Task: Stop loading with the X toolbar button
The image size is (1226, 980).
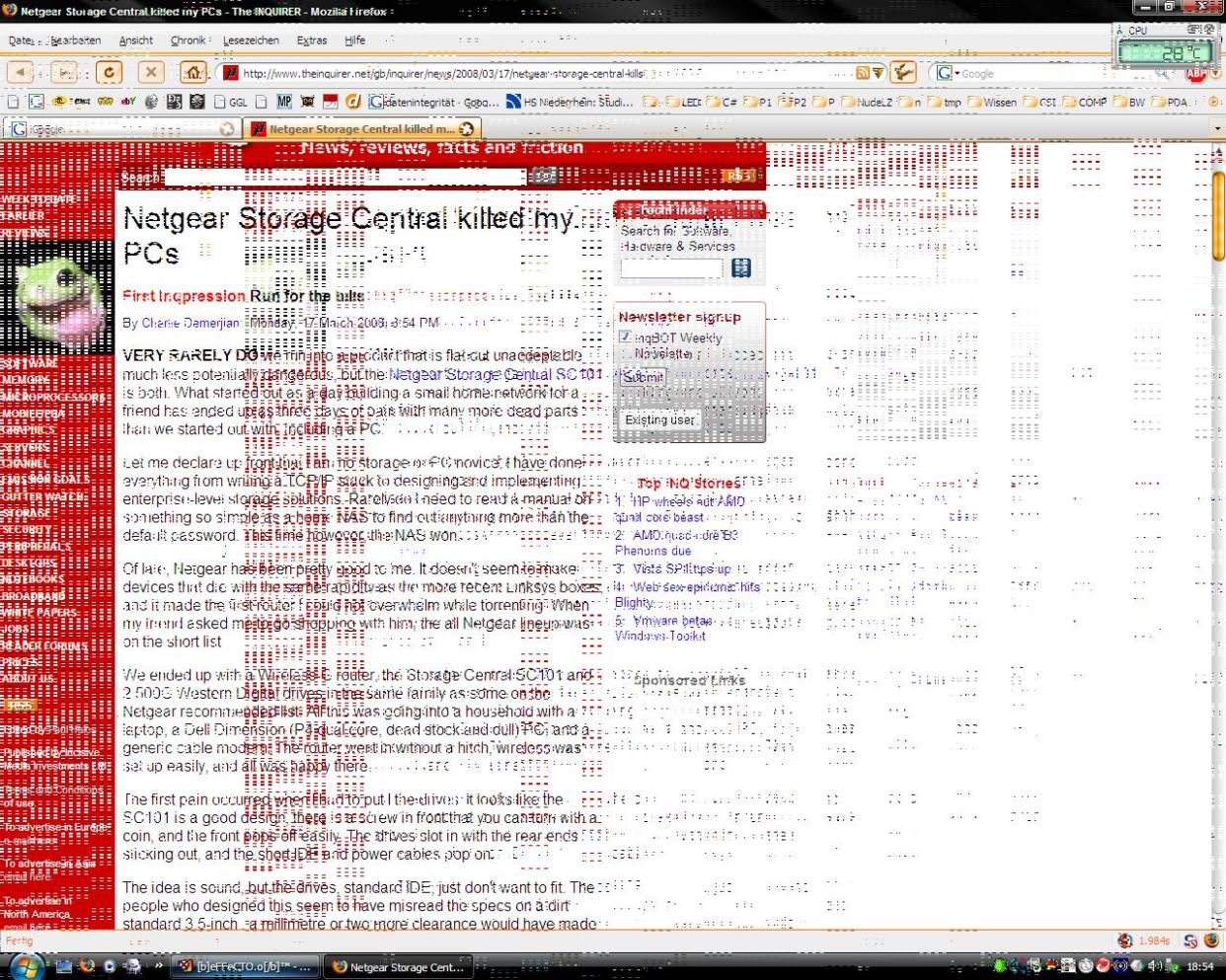Action: (x=150, y=72)
